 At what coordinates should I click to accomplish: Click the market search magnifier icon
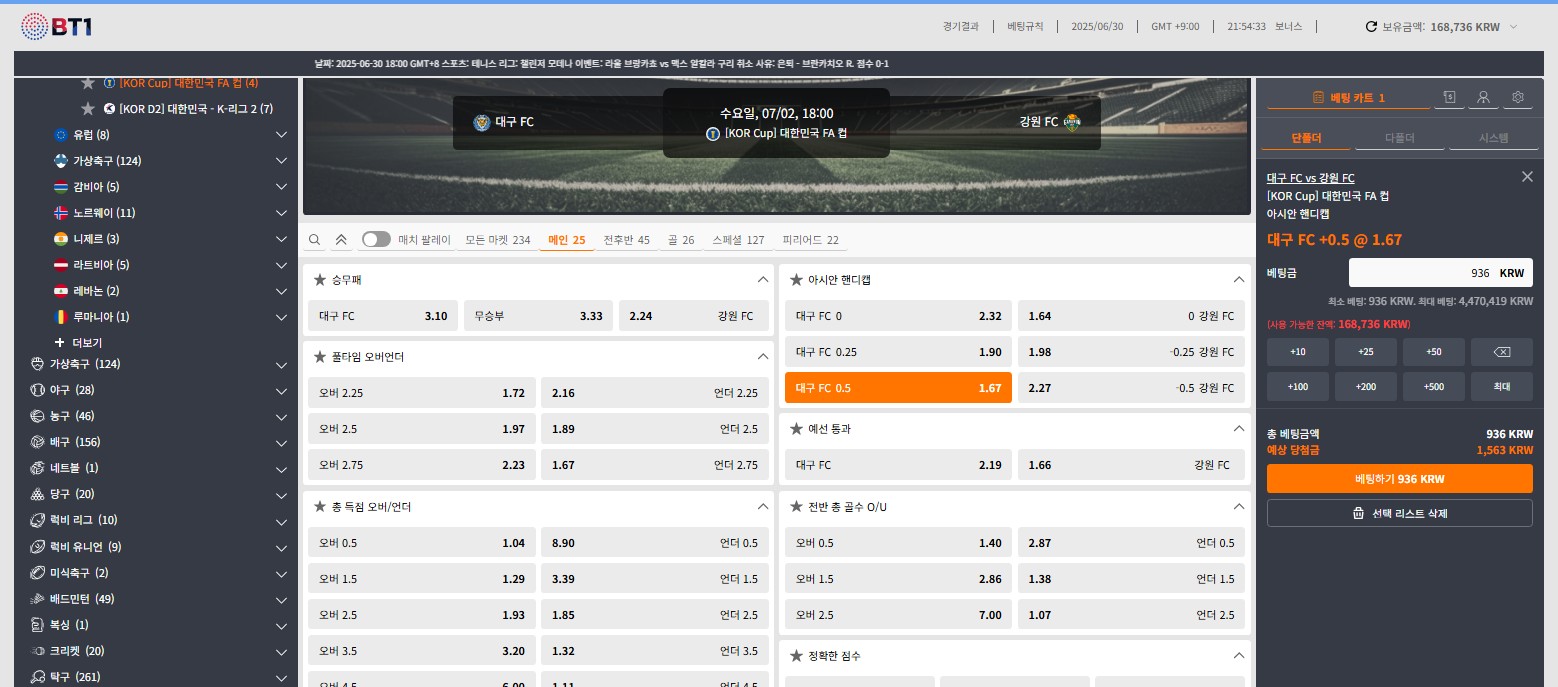pyautogui.click(x=315, y=240)
